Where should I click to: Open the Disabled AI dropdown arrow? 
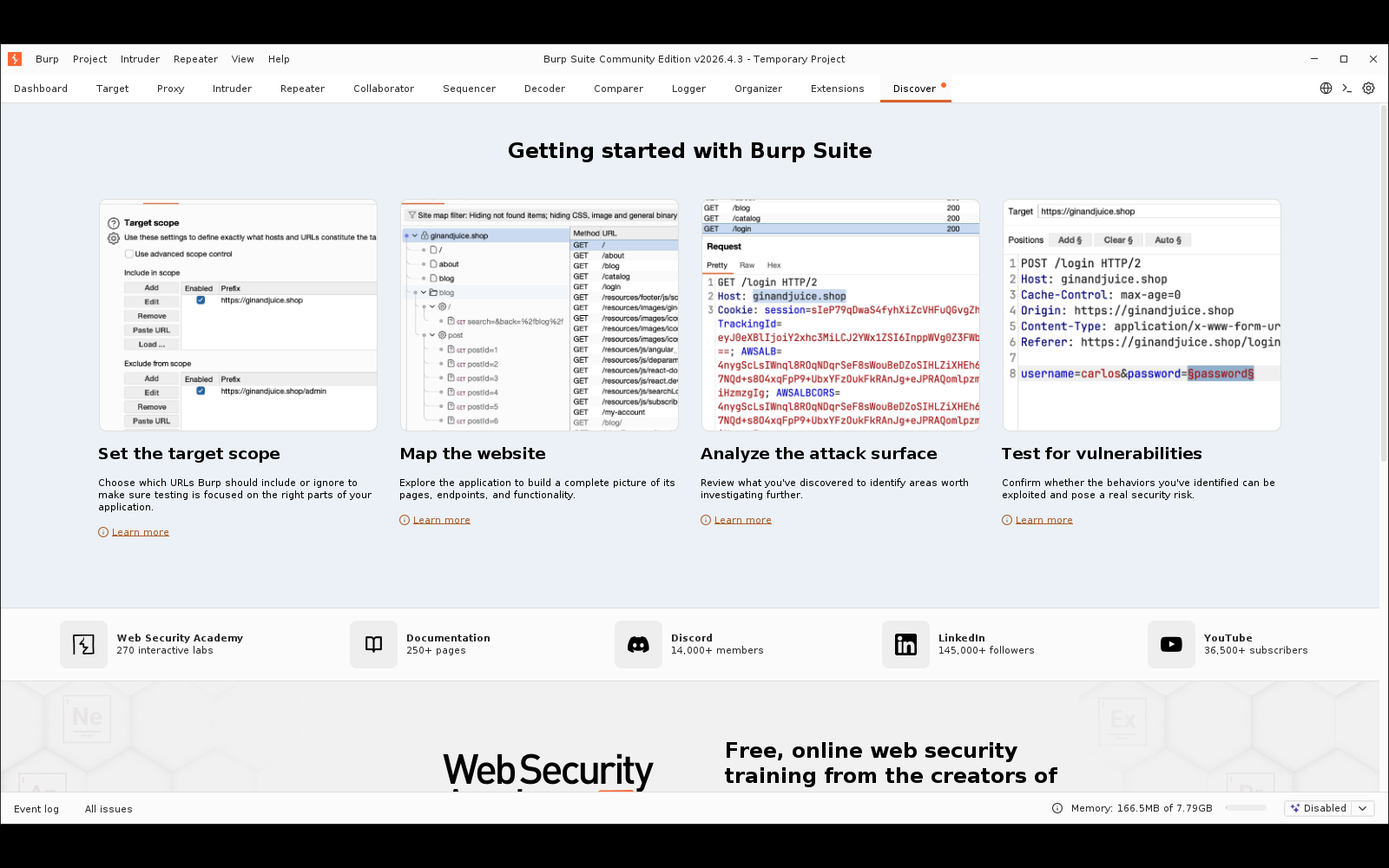(x=1363, y=808)
